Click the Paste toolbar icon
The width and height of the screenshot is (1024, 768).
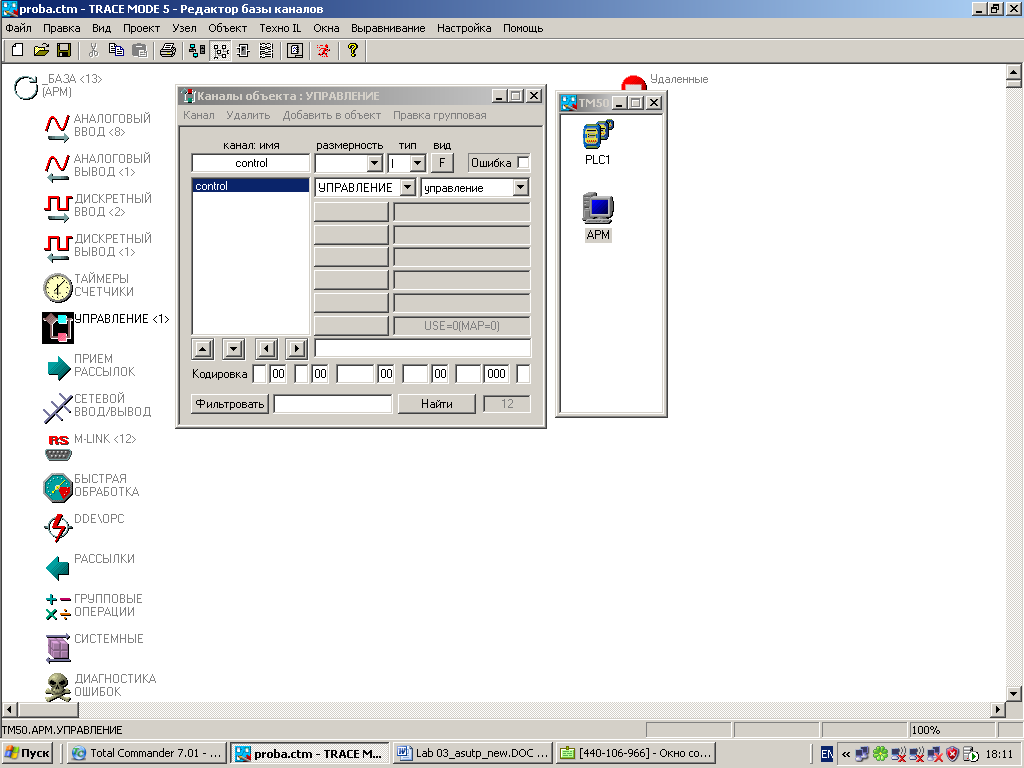click(139, 50)
